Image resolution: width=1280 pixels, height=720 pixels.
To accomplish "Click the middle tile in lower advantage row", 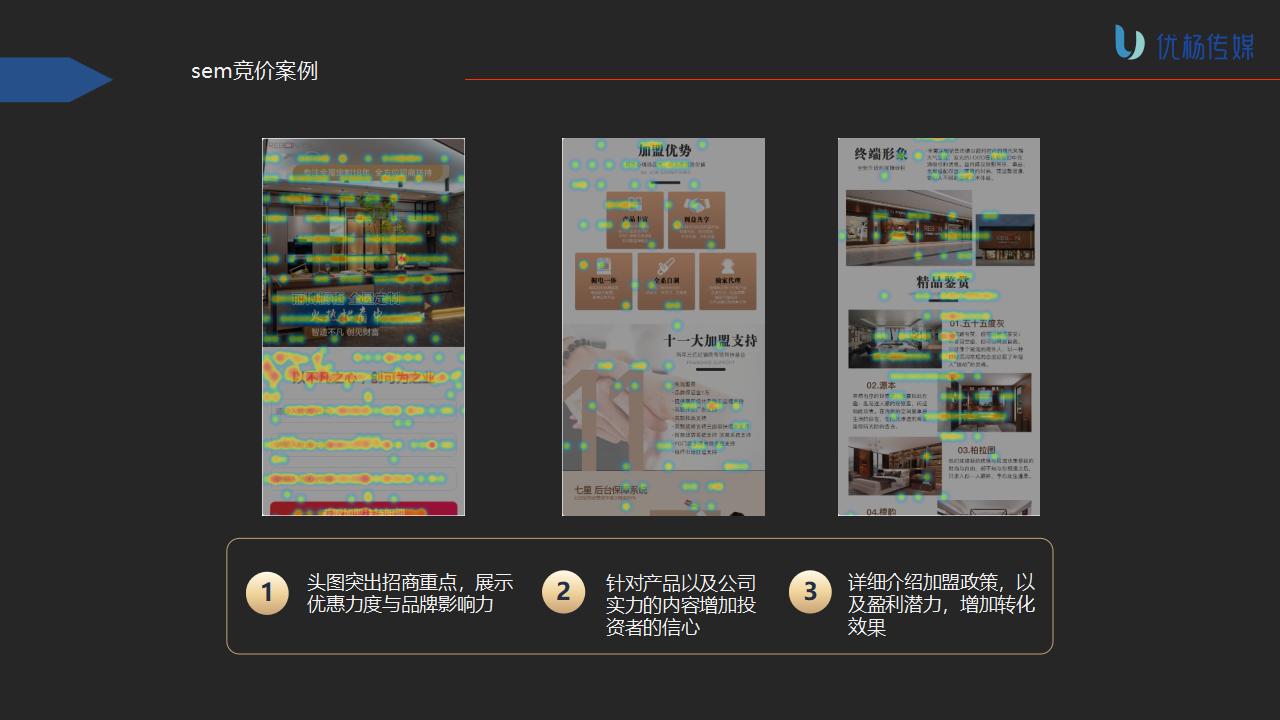I will point(665,281).
